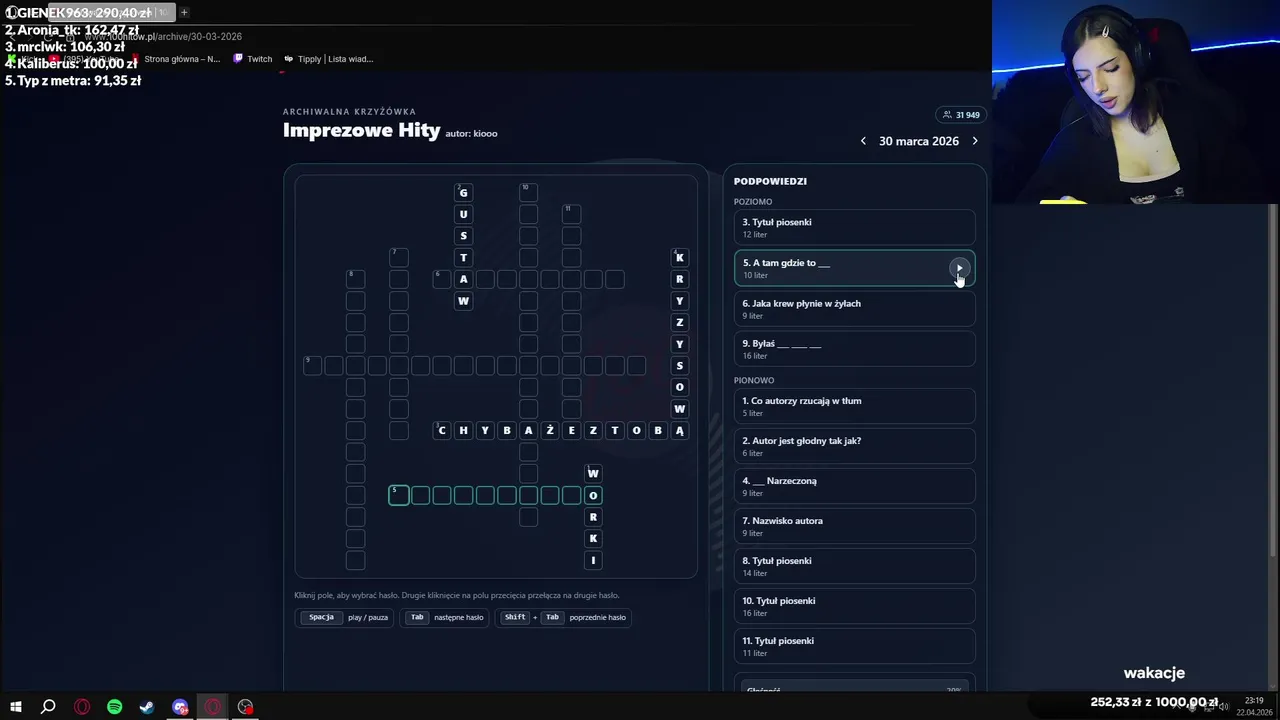Click the crossword cell with letter C

(x=442, y=430)
